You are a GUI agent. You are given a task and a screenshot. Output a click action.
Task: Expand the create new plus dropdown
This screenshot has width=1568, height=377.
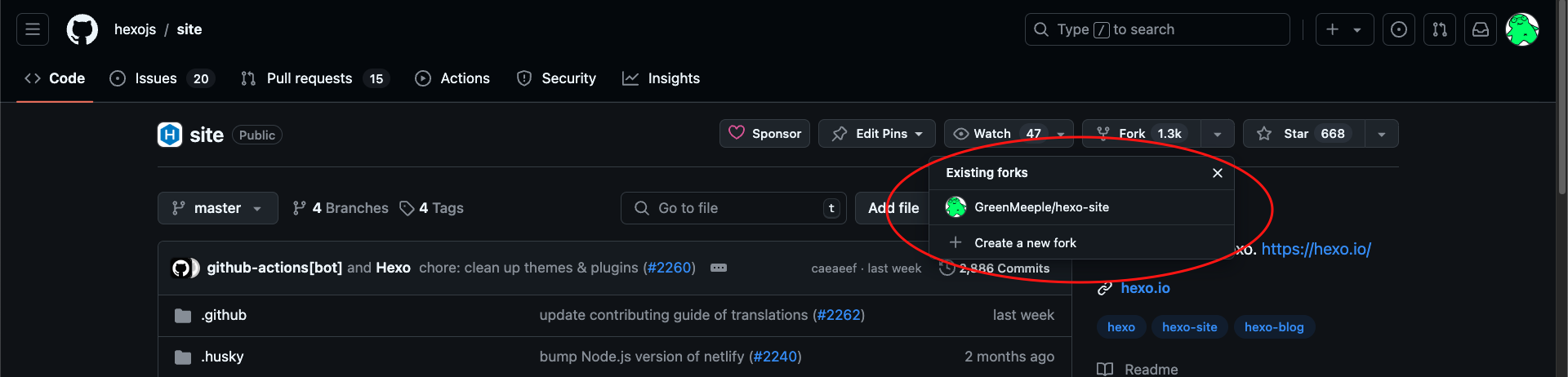(x=1344, y=29)
